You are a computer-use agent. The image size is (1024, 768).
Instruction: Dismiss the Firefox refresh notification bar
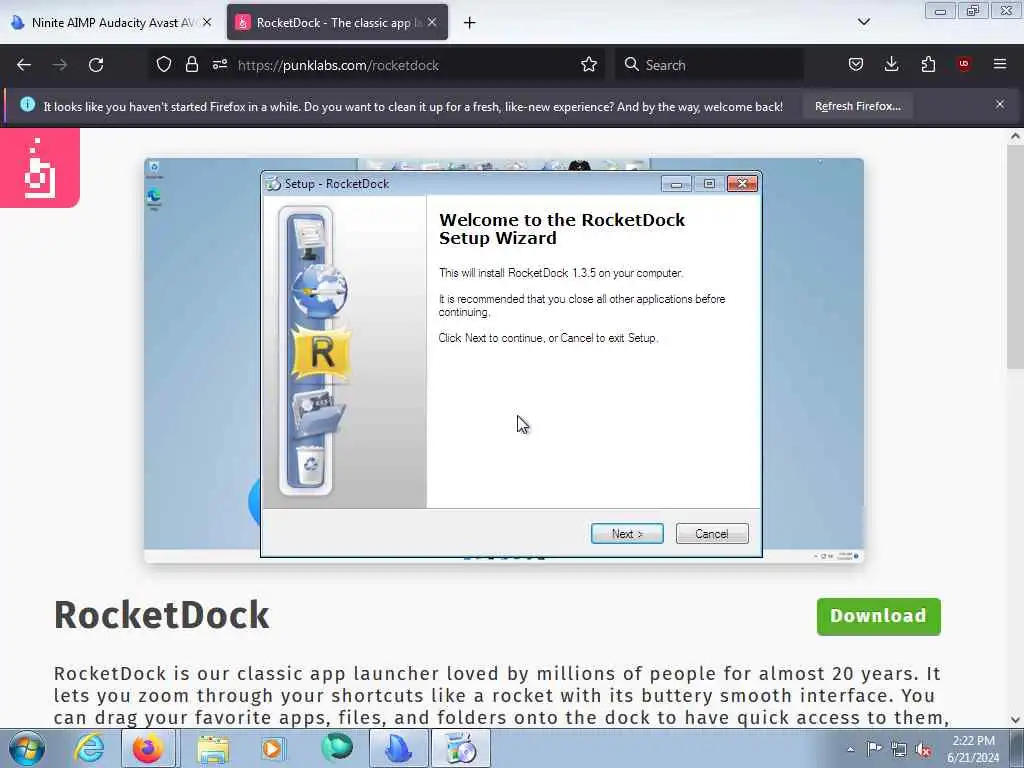1000,104
